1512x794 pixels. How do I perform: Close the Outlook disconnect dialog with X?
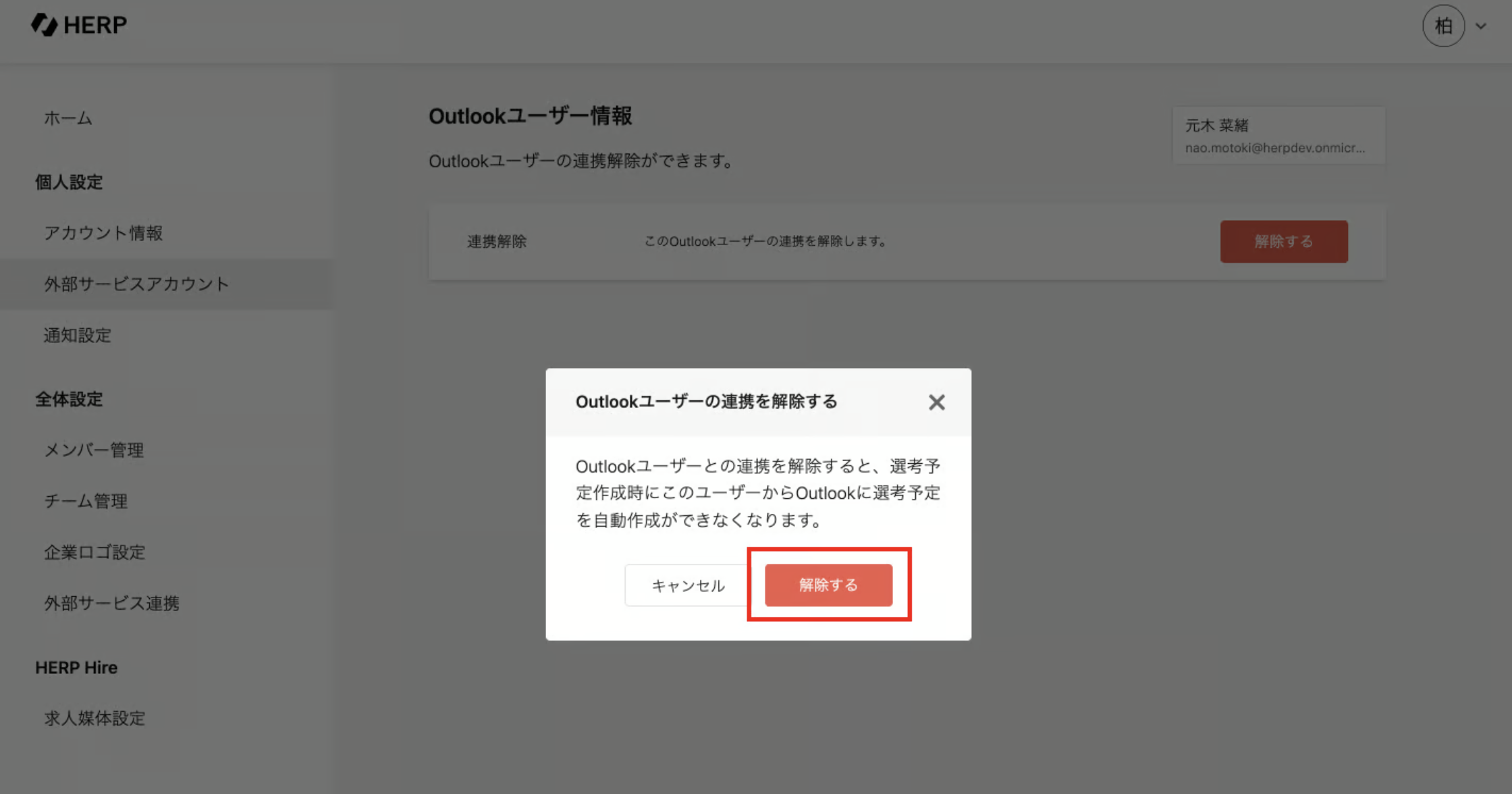click(936, 402)
